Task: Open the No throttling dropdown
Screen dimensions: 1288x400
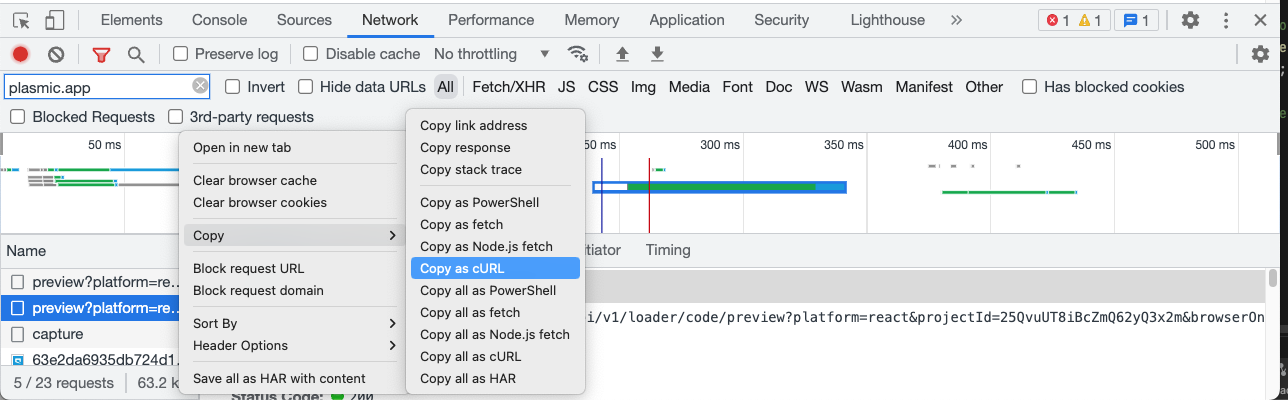Action: click(492, 54)
